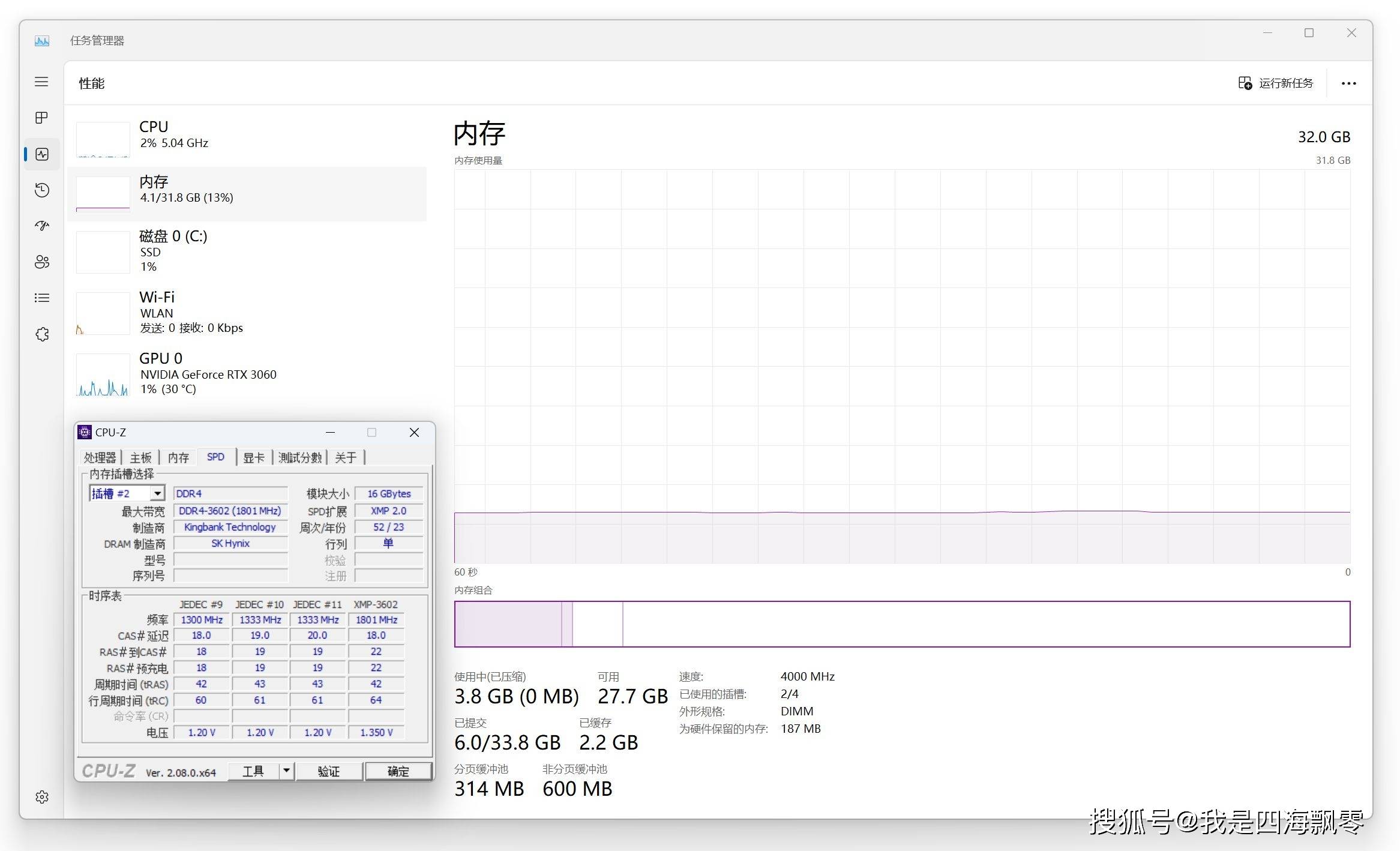Image resolution: width=1400 pixels, height=851 pixels.
Task: Switch to the 处理器 tab in CPU-Z
Action: (100, 457)
